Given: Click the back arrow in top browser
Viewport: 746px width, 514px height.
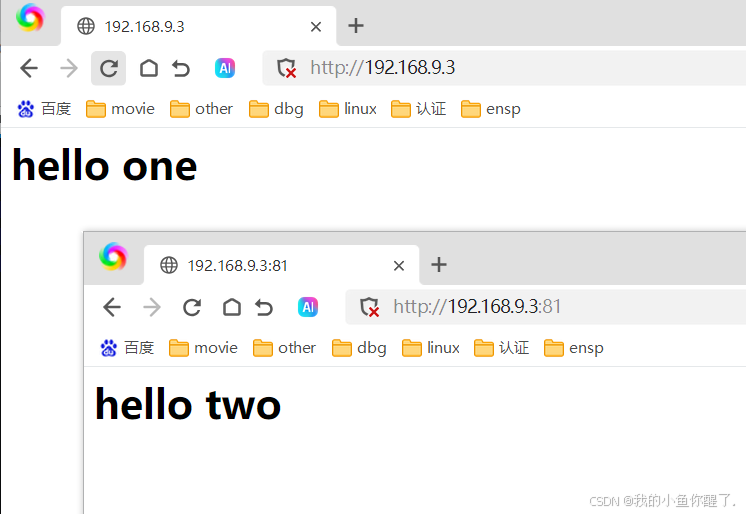Looking at the screenshot, I should point(29,68).
